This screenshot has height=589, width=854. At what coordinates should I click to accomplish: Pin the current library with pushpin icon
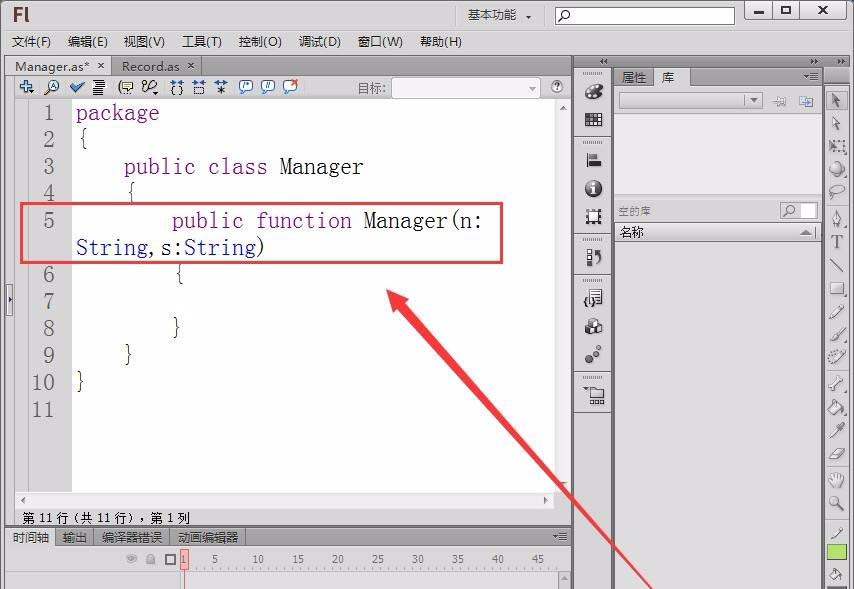pyautogui.click(x=779, y=101)
